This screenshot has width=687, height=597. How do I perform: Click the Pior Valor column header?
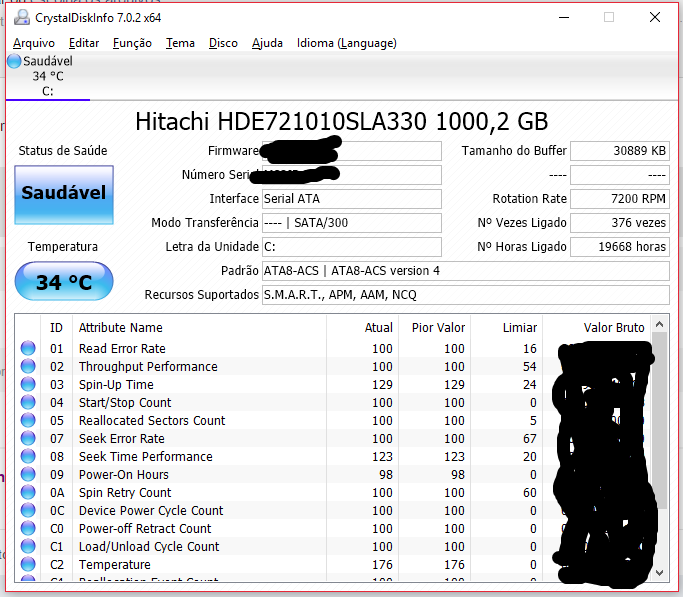click(x=434, y=328)
